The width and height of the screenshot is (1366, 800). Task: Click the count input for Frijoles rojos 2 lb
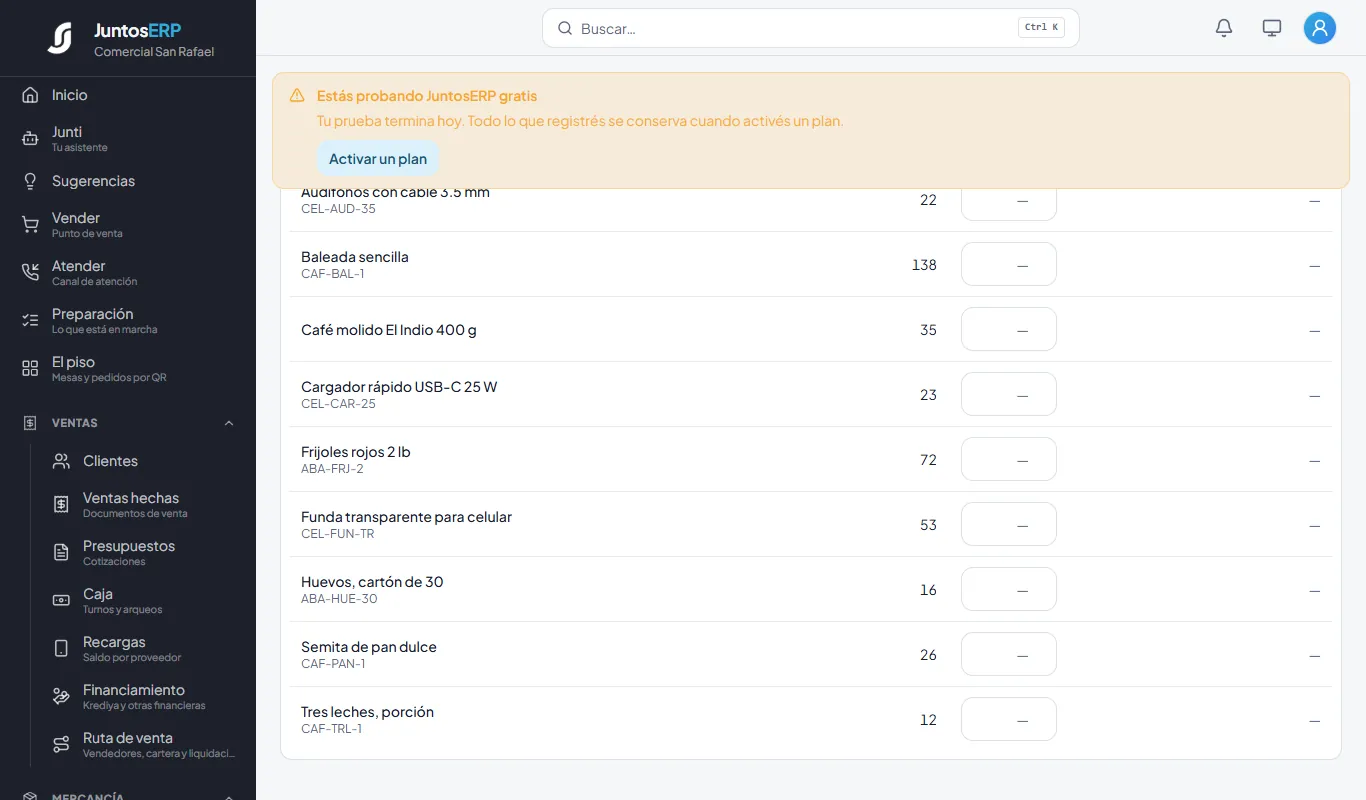1009,459
